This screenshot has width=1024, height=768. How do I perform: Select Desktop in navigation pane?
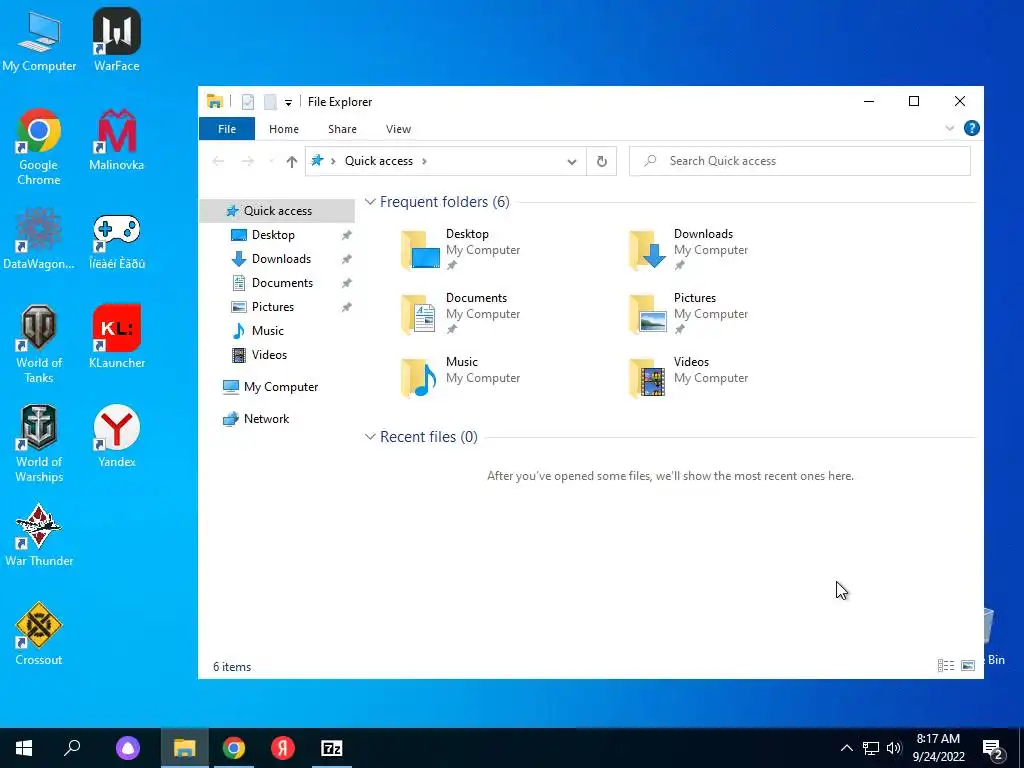pyautogui.click(x=277, y=235)
